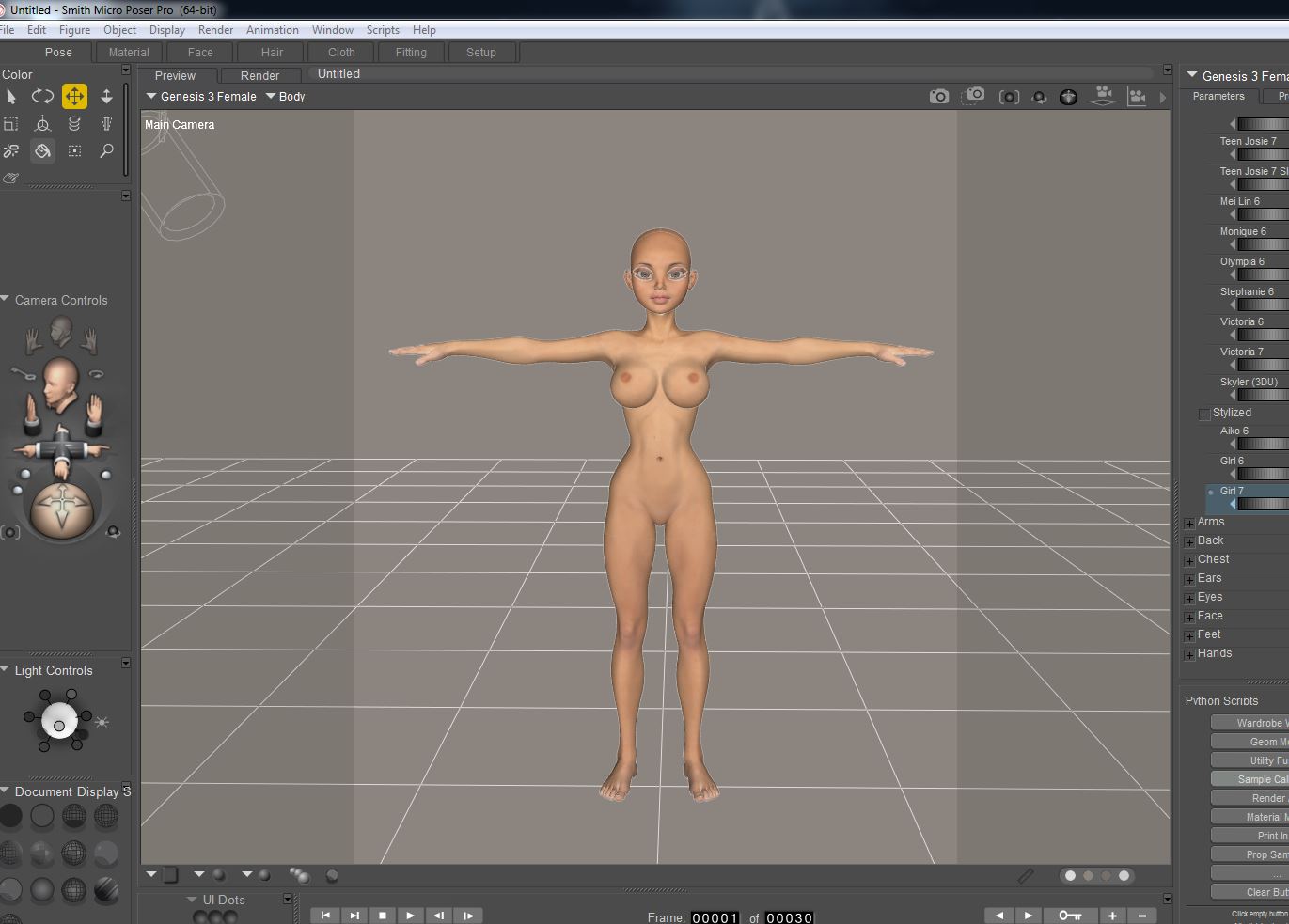The height and width of the screenshot is (924, 1289).
Task: Select the Translate In/Out tool
Action: (x=106, y=96)
